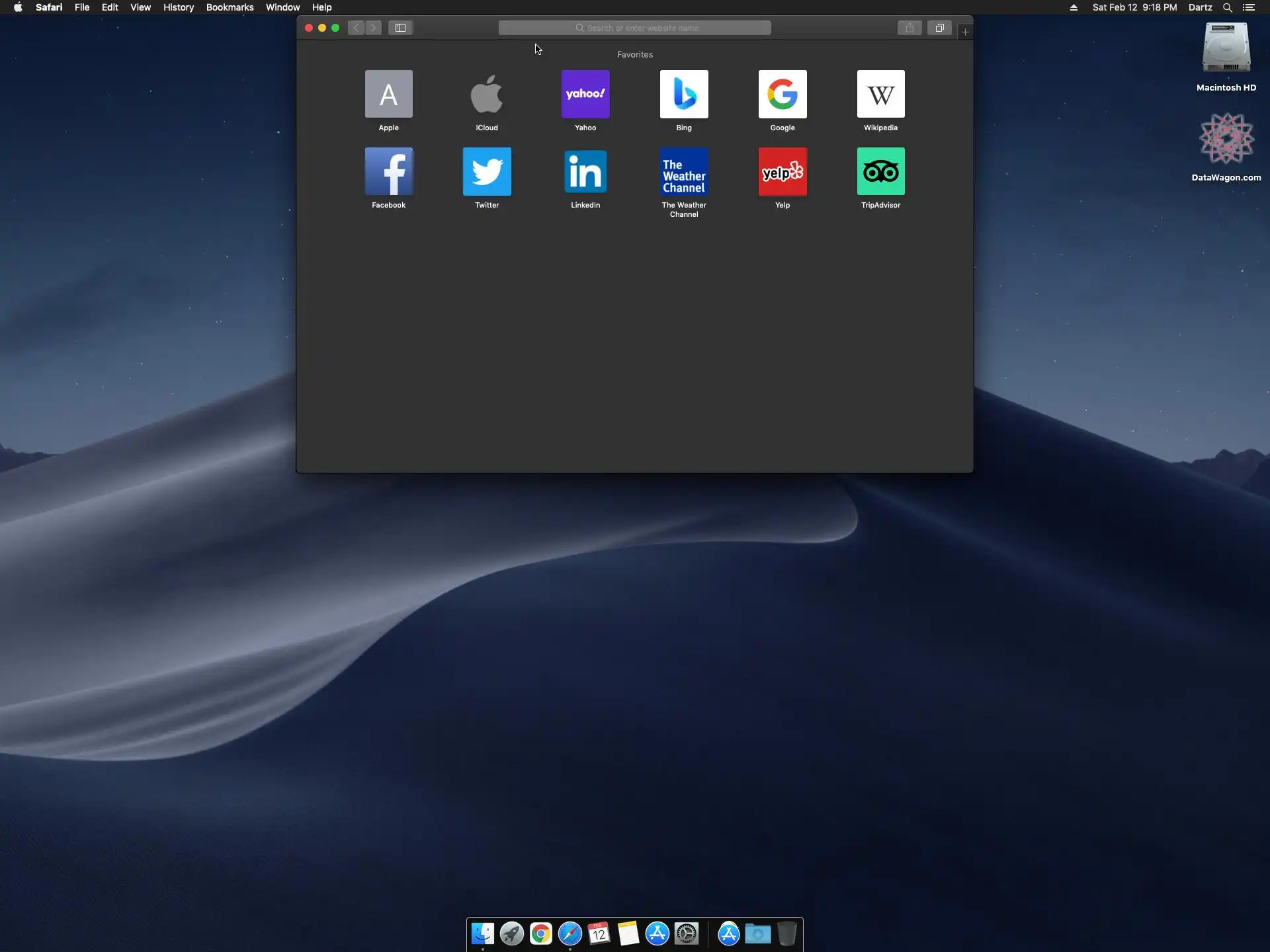This screenshot has width=1270, height=952.
Task: Show the tab overview
Action: pyautogui.click(x=939, y=28)
